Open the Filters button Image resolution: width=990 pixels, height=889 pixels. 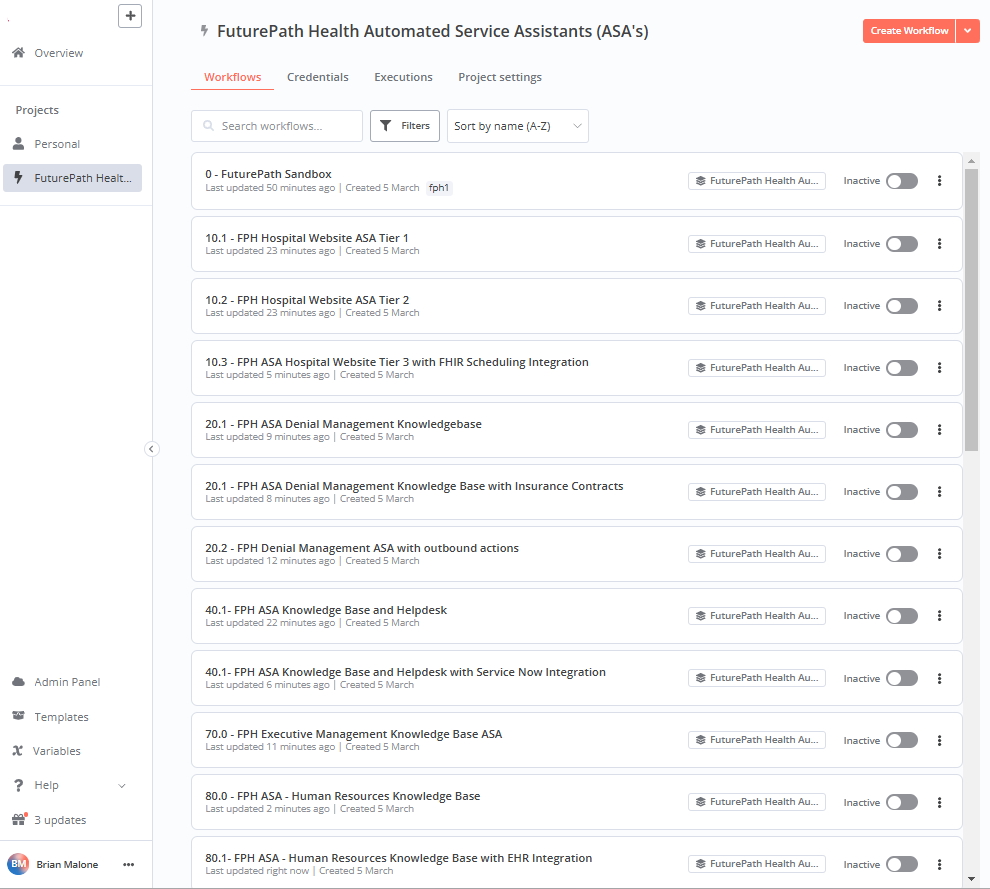tap(405, 126)
